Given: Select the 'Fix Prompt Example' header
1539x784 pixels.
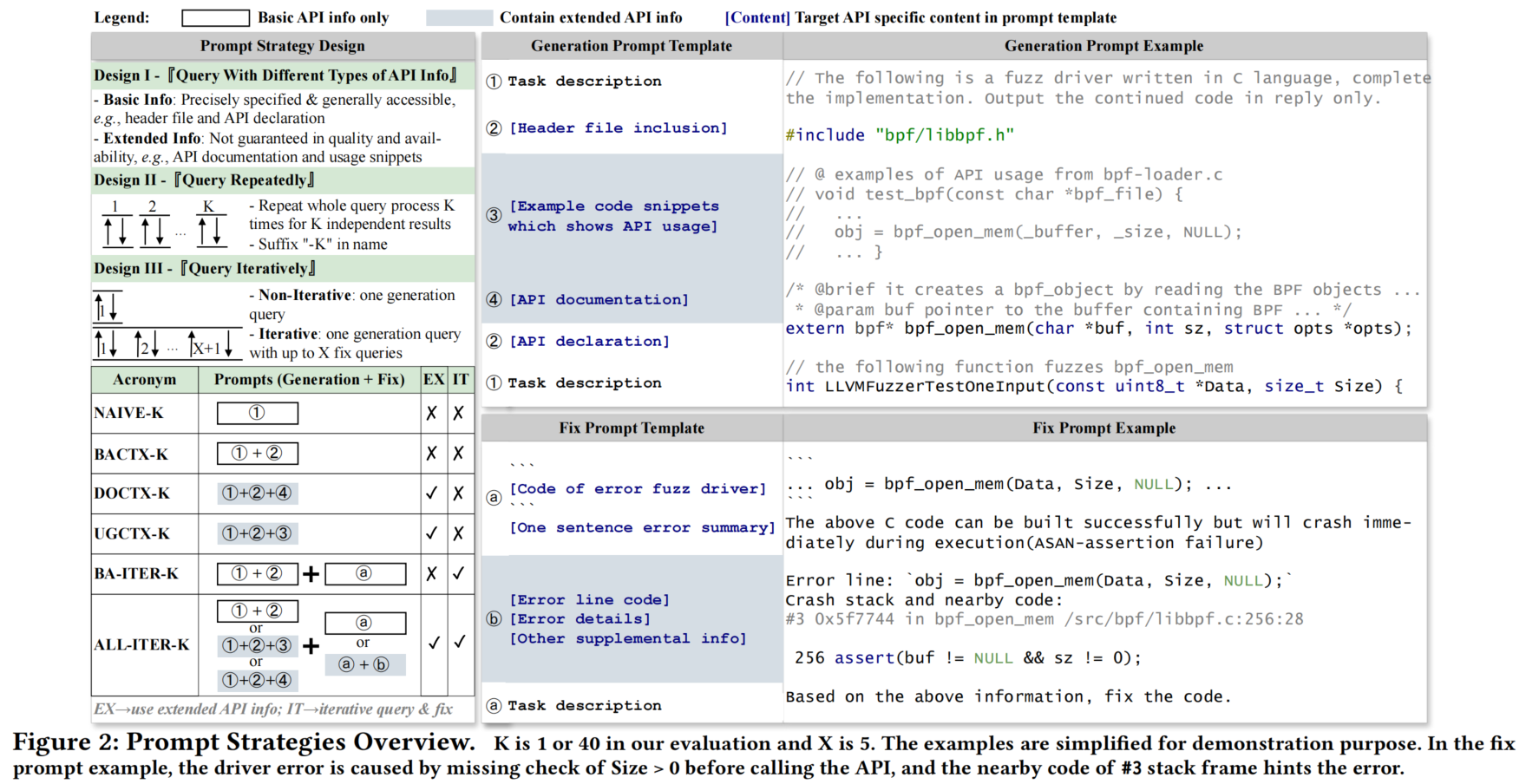Looking at the screenshot, I should (1104, 428).
